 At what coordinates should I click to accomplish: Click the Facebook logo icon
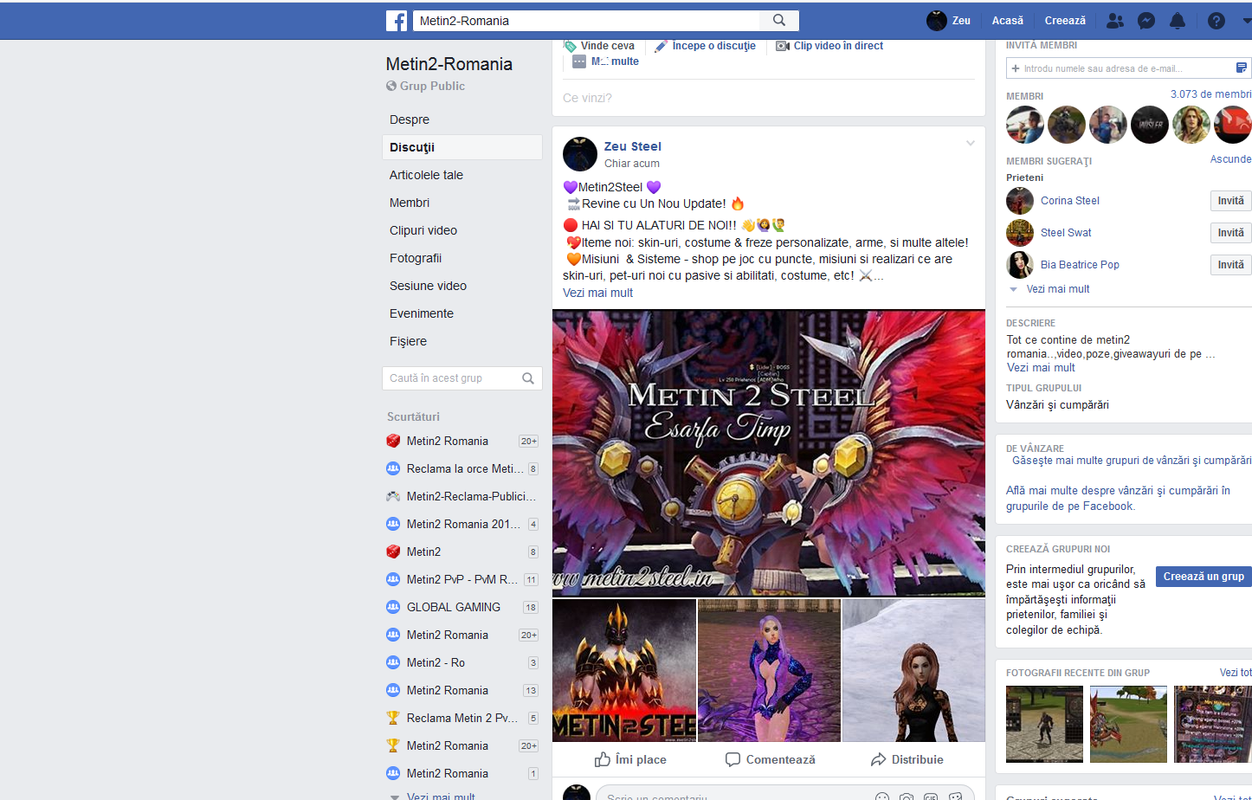coord(397,20)
